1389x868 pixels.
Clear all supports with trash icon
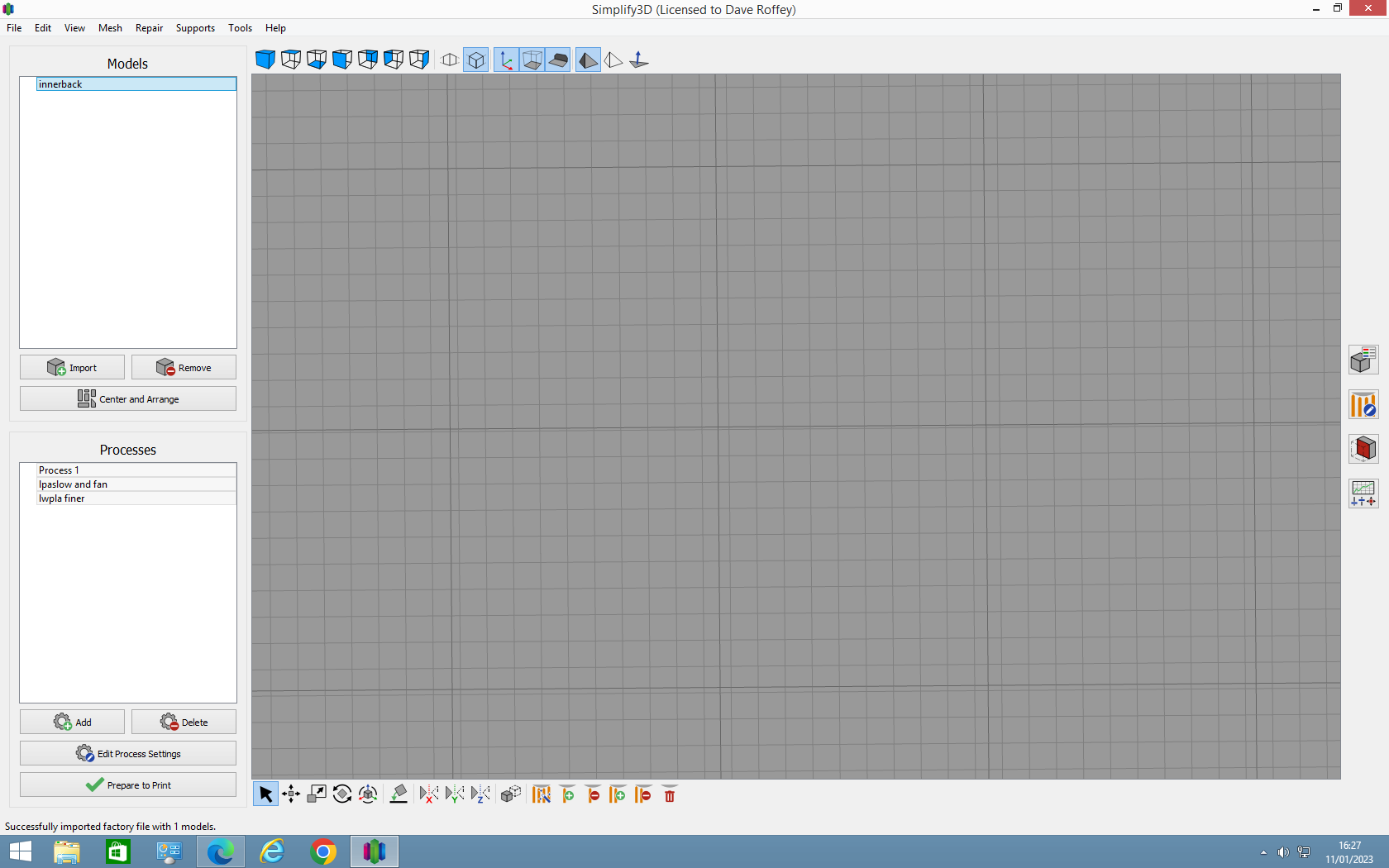click(670, 794)
